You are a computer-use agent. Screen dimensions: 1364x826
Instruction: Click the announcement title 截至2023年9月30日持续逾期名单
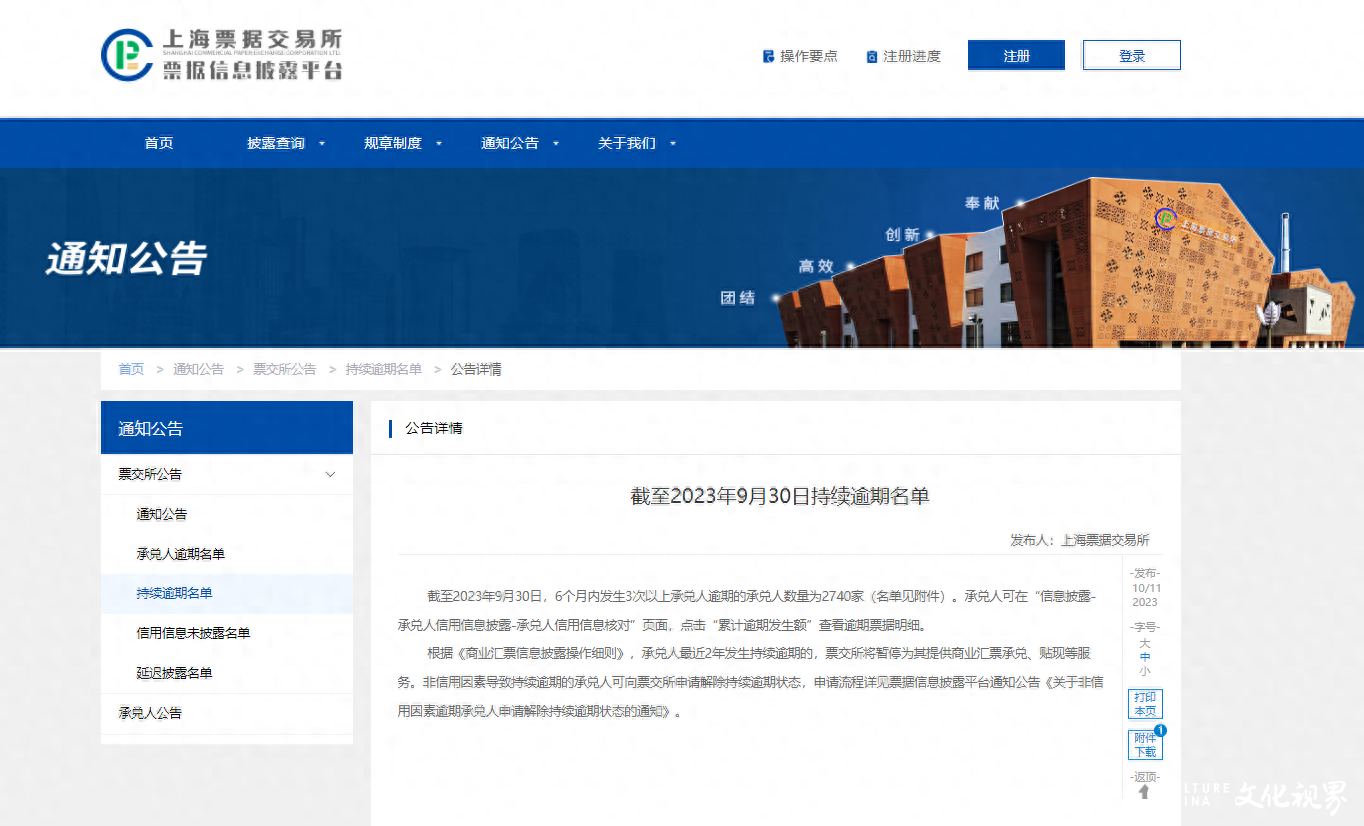click(780, 496)
